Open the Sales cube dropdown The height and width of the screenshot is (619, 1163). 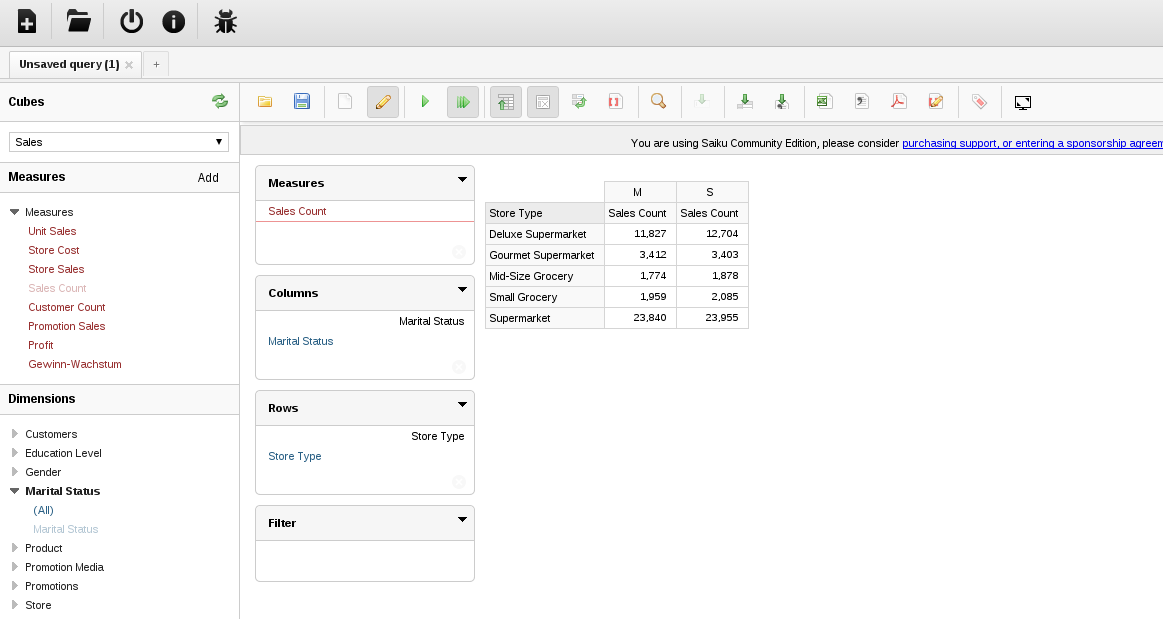[119, 142]
